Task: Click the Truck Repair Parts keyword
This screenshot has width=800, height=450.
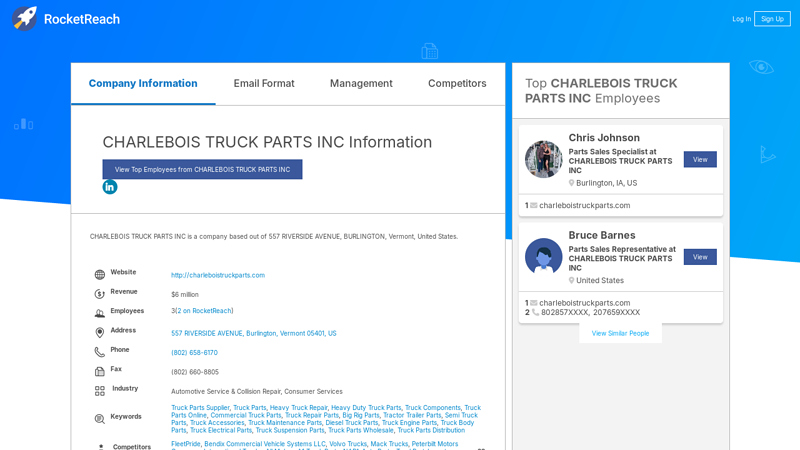Action: [x=312, y=415]
